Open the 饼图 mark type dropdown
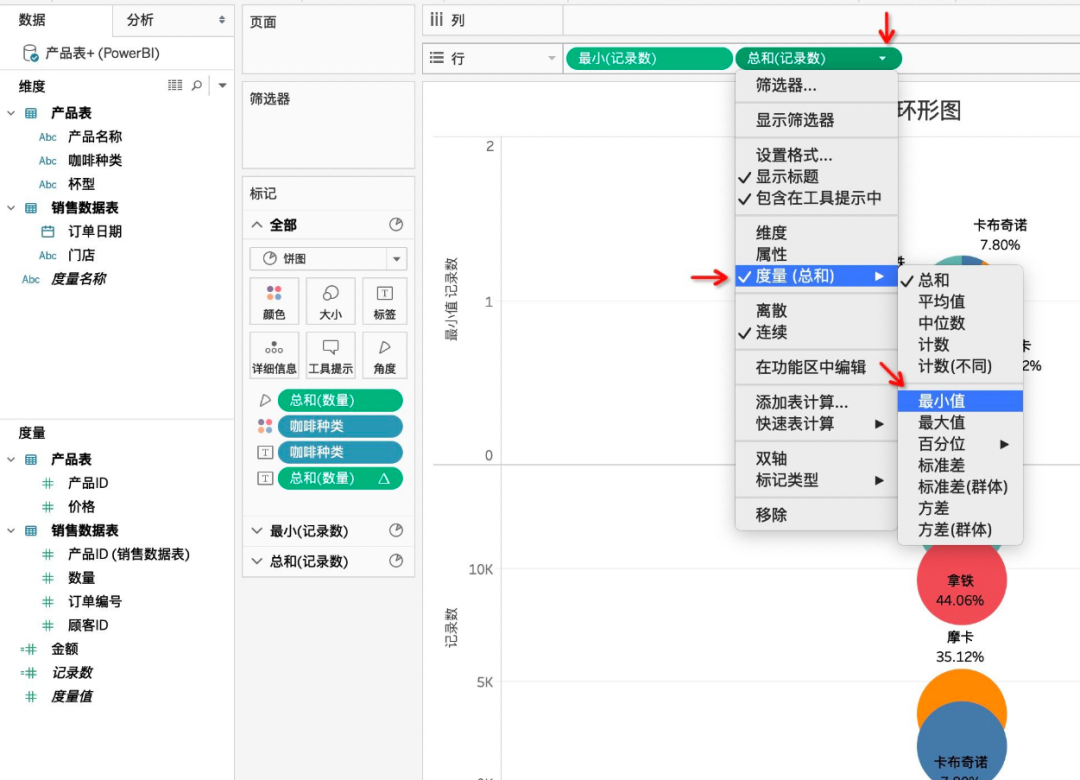The image size is (1080, 780). [x=328, y=259]
